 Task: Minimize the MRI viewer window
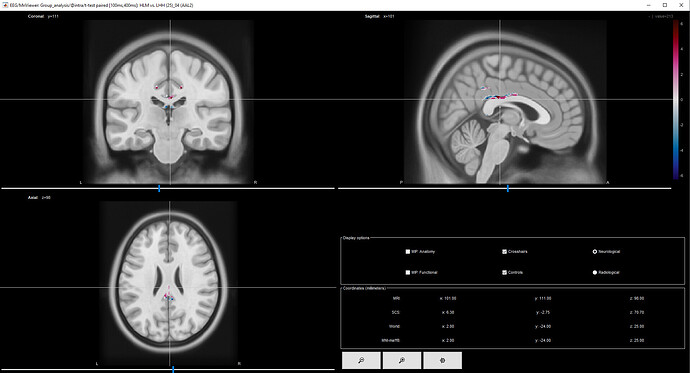click(x=649, y=5)
